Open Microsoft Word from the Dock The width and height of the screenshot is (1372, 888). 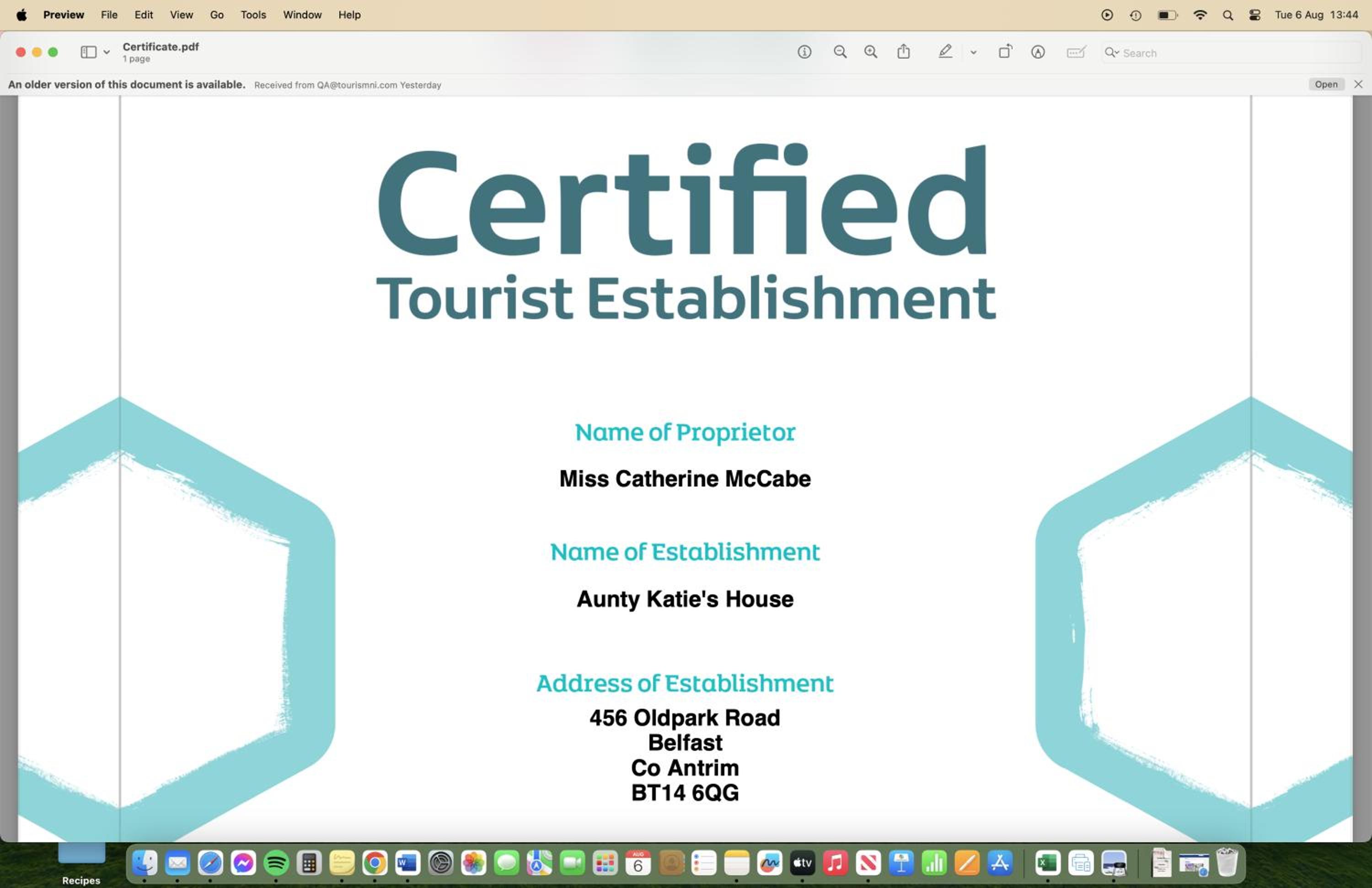(x=407, y=863)
